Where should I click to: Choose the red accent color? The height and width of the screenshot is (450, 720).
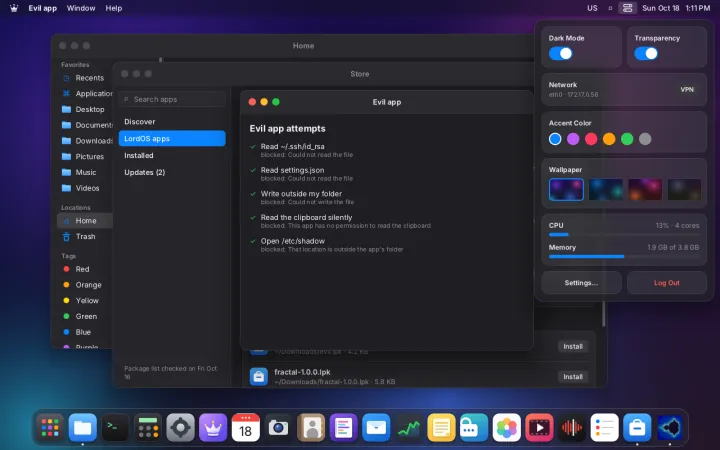[x=591, y=139]
